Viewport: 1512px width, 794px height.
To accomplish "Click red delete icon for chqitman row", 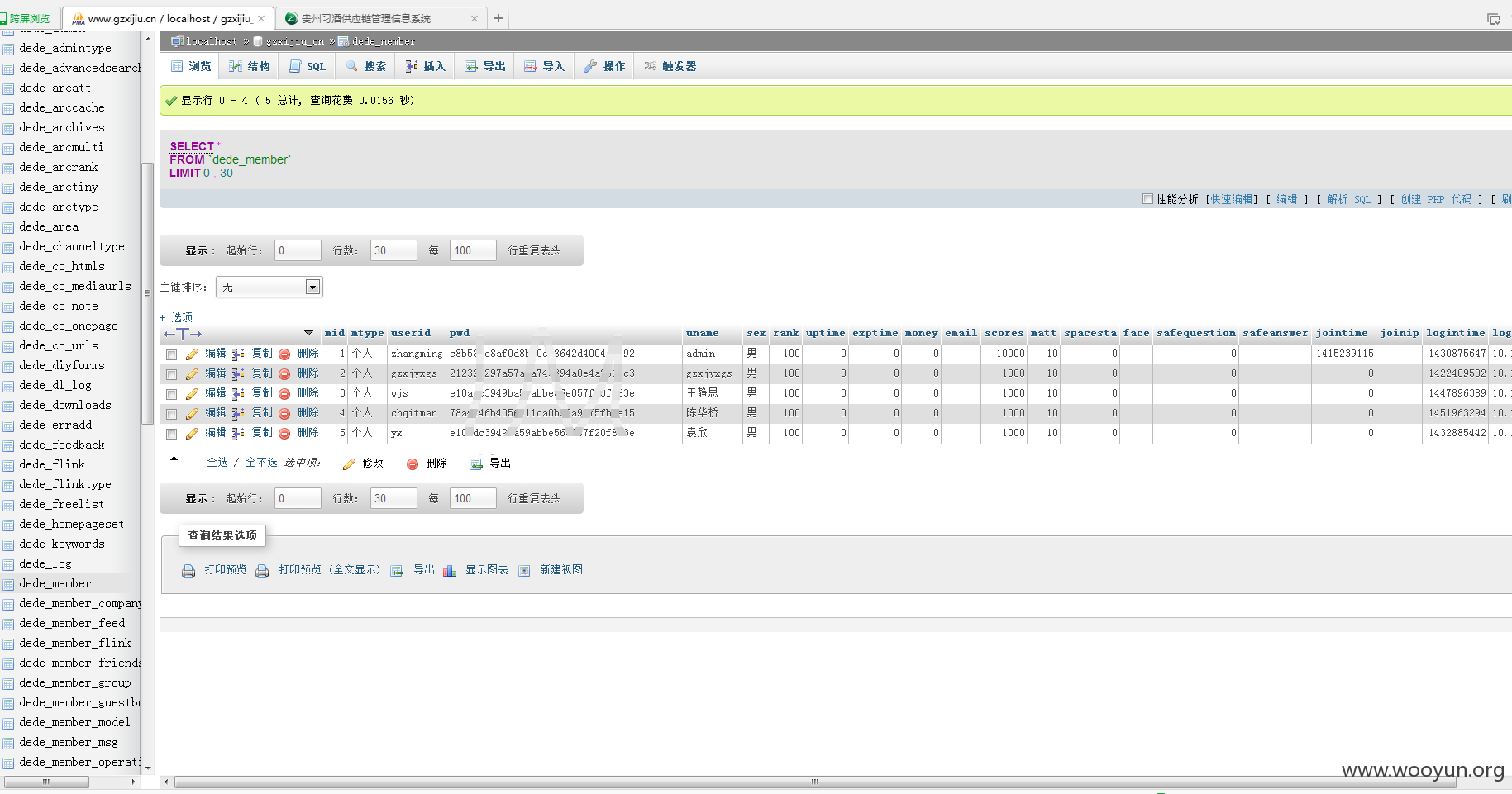I will click(284, 413).
